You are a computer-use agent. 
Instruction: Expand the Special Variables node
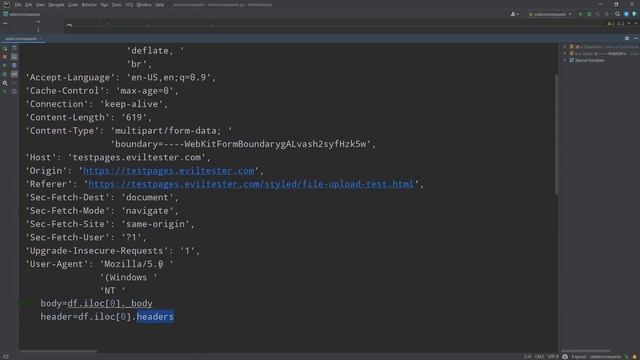(565, 60)
